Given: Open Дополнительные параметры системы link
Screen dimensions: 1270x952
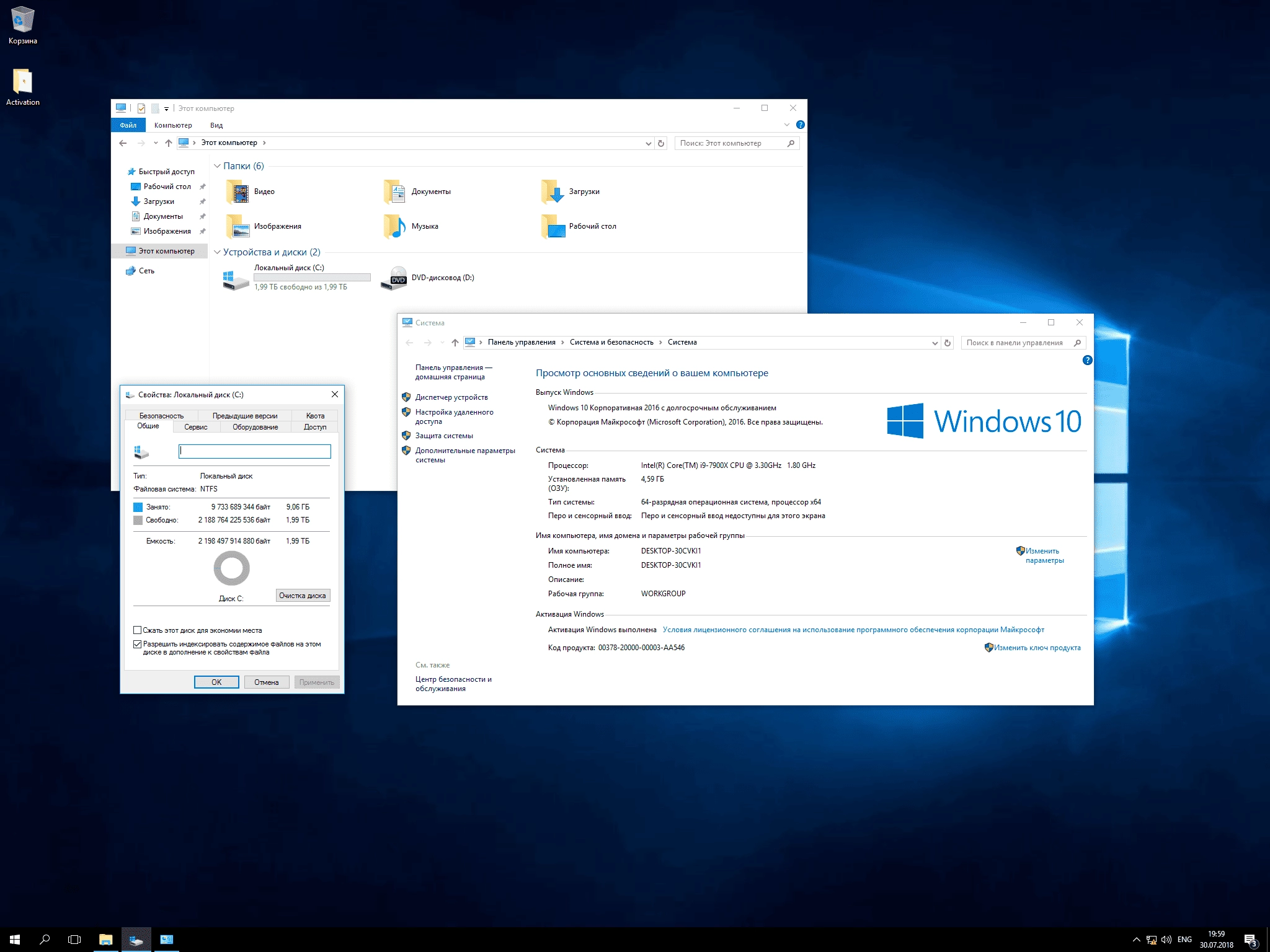Looking at the screenshot, I should point(465,455).
